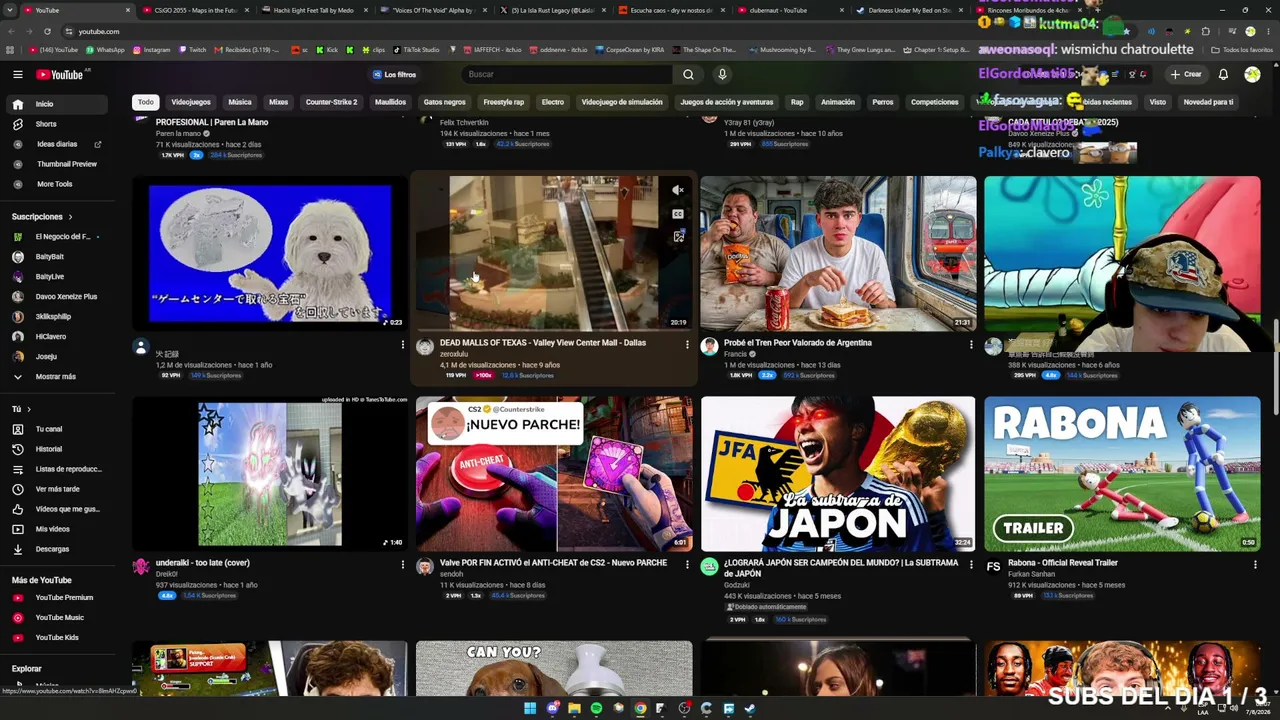The image size is (1280, 720).
Task: Open options menu for DEAD MALLS OF TEXAS video
Action: pos(687,345)
